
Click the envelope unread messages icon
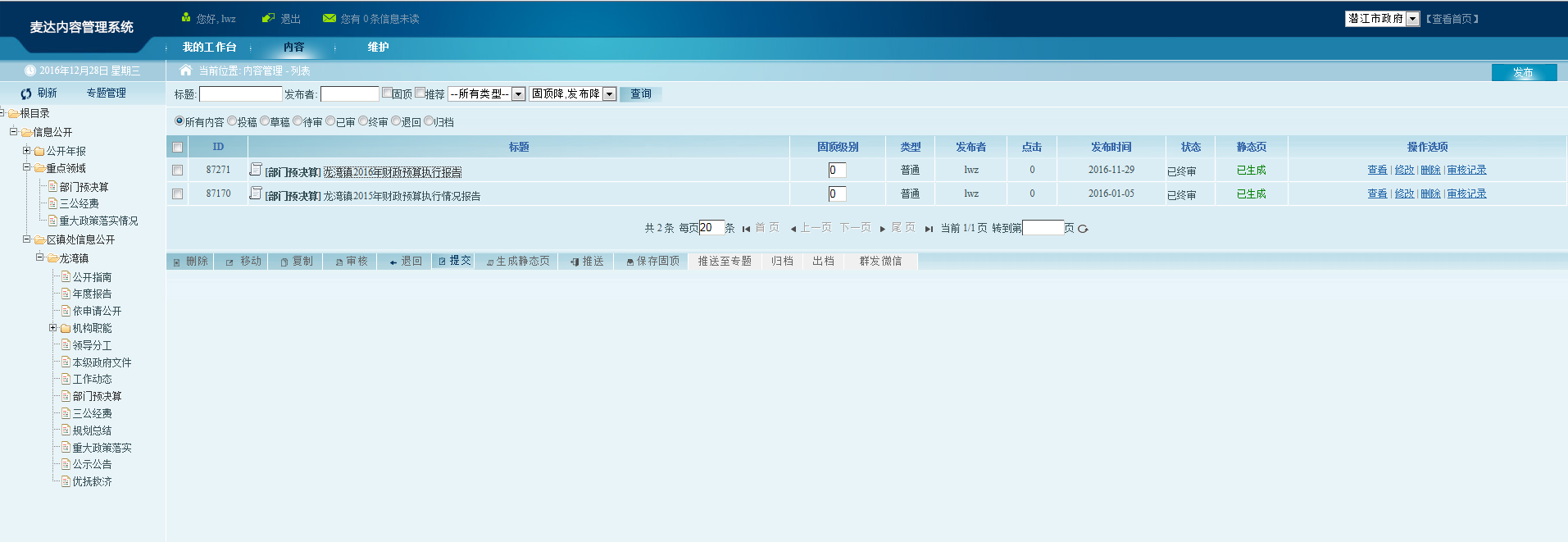click(x=330, y=18)
